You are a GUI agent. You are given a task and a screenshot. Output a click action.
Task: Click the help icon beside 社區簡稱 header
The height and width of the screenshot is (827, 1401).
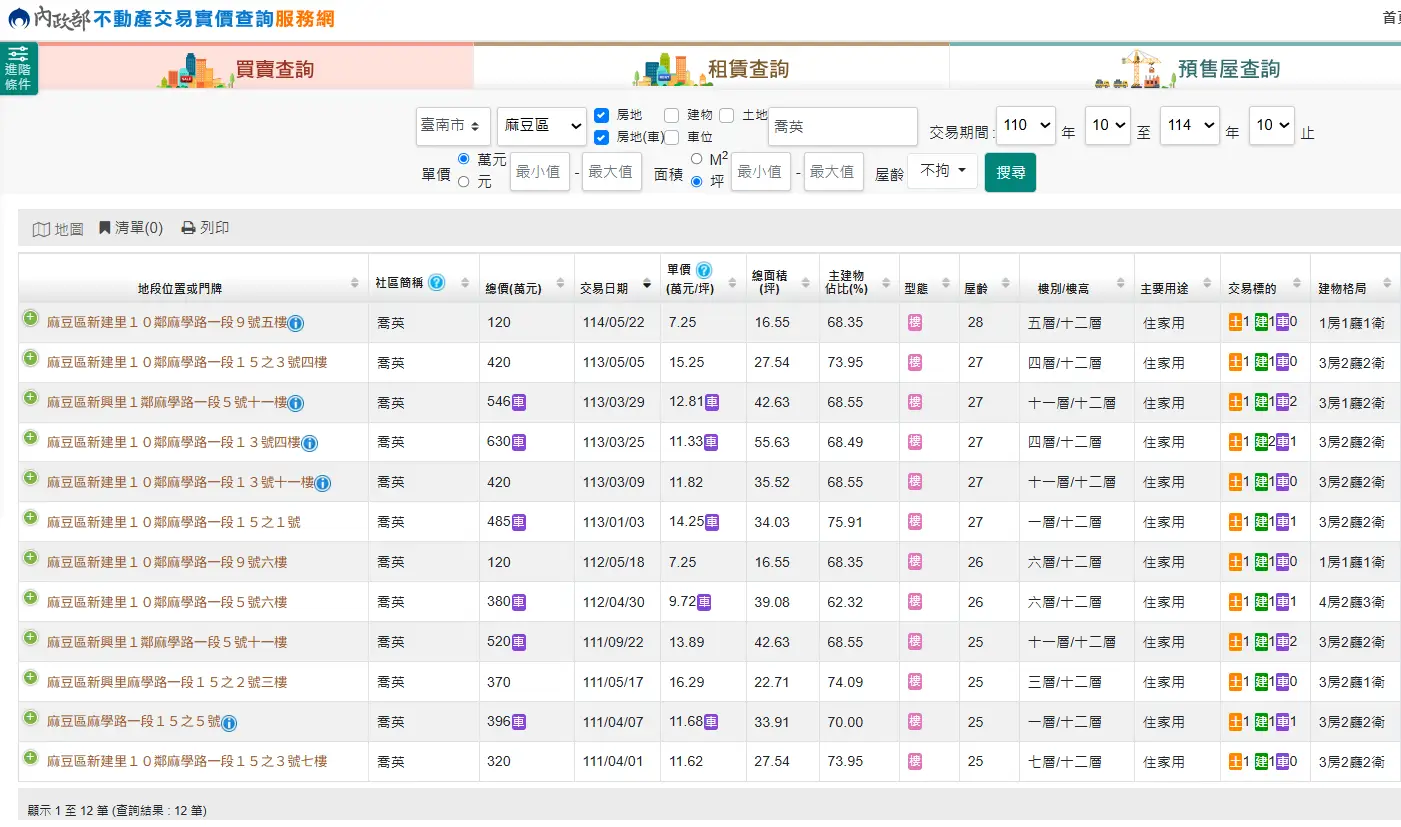(x=437, y=283)
